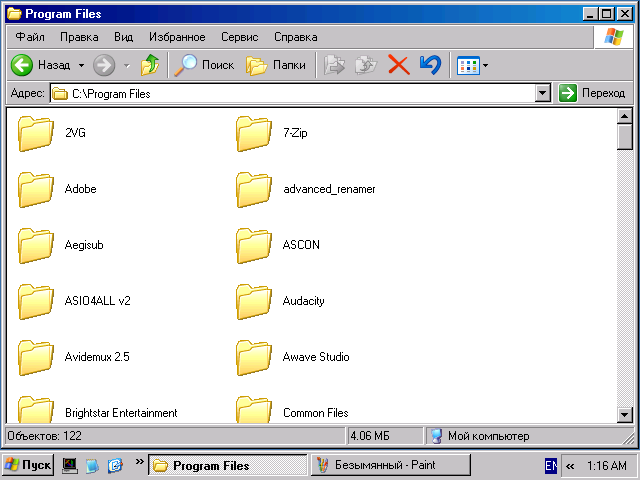Launch Internet Explorer from quick launch

point(115,465)
